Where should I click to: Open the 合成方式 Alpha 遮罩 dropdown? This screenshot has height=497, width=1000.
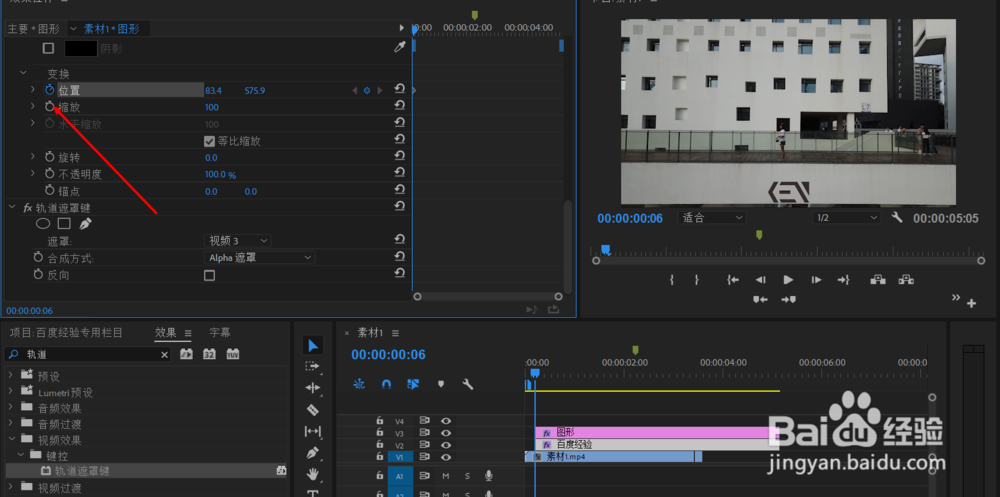(x=260, y=257)
